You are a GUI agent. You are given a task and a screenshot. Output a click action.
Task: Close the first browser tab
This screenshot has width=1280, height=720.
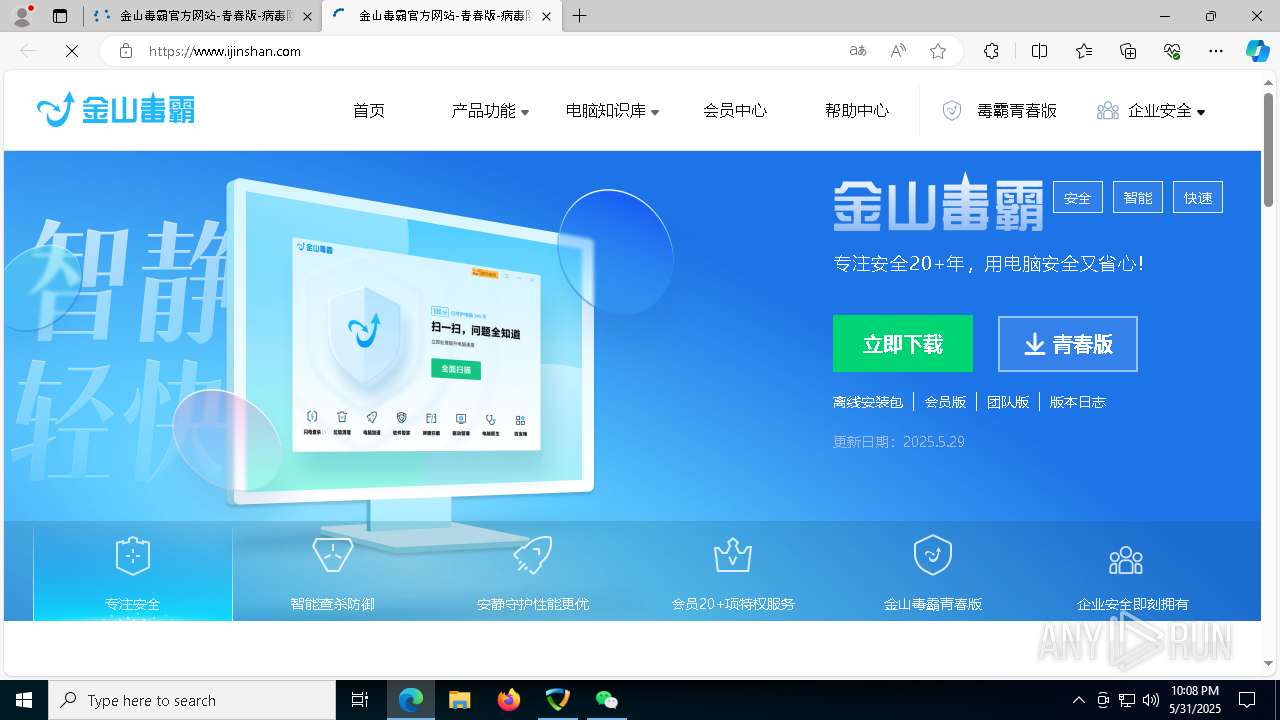(x=307, y=16)
